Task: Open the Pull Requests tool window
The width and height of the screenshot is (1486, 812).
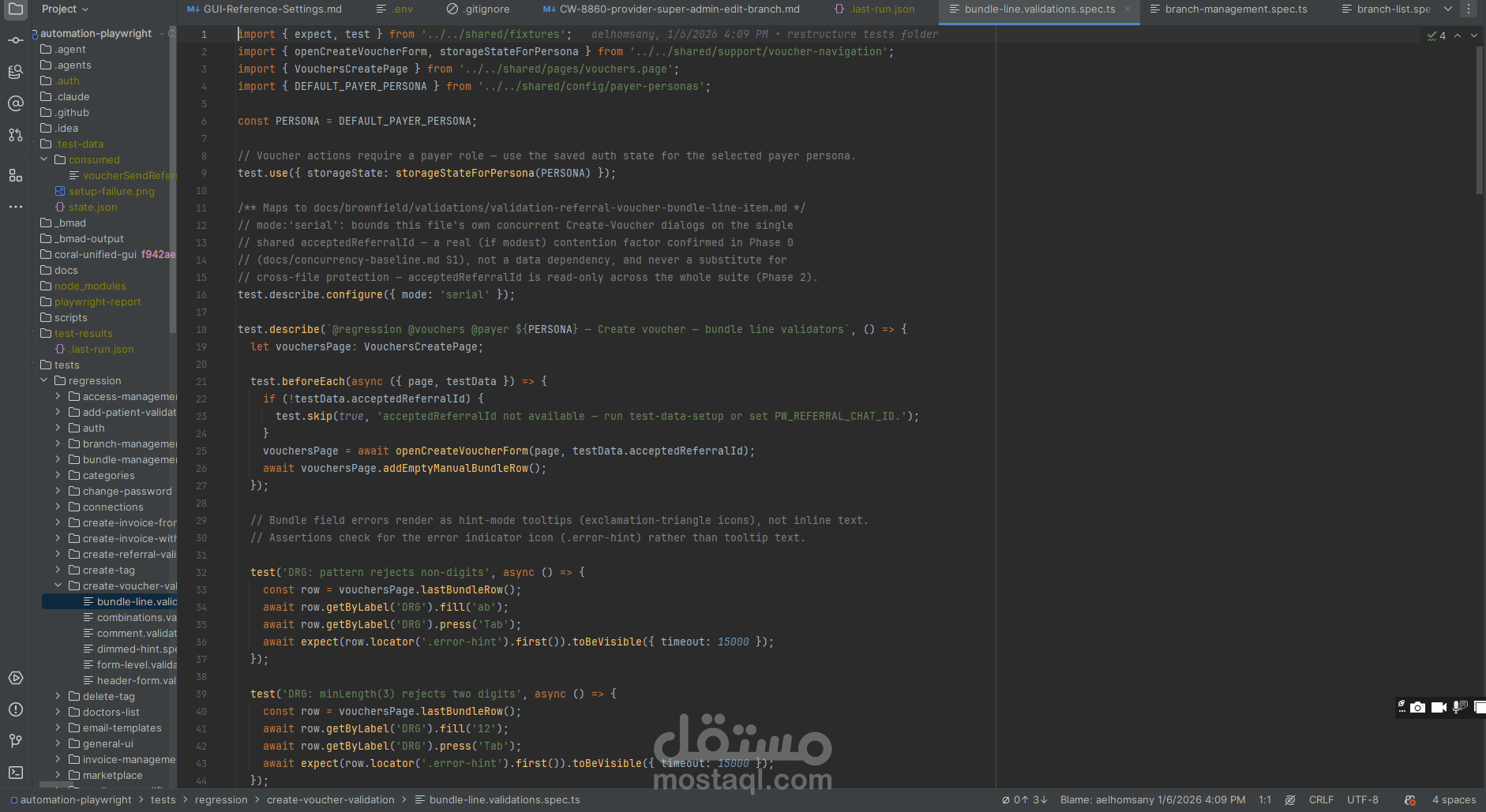Action: [16, 135]
